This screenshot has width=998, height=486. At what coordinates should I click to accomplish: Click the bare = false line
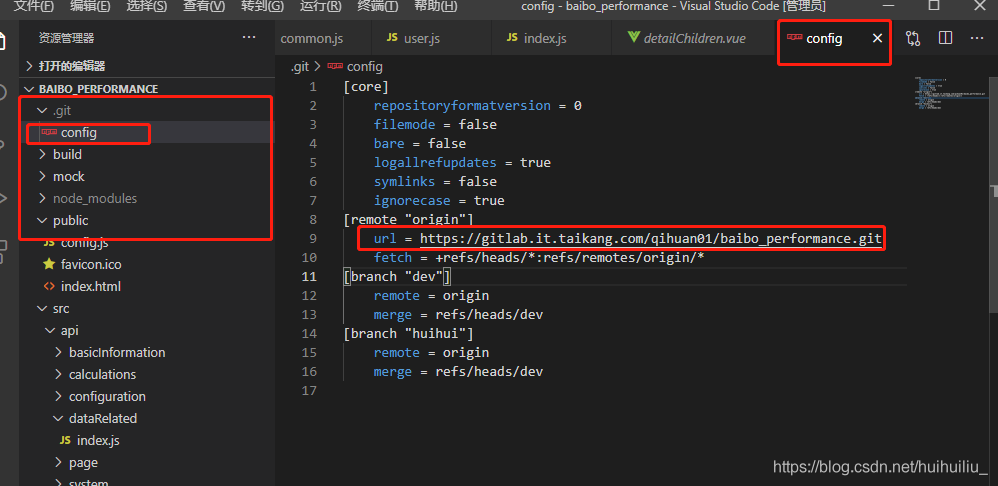coord(419,144)
